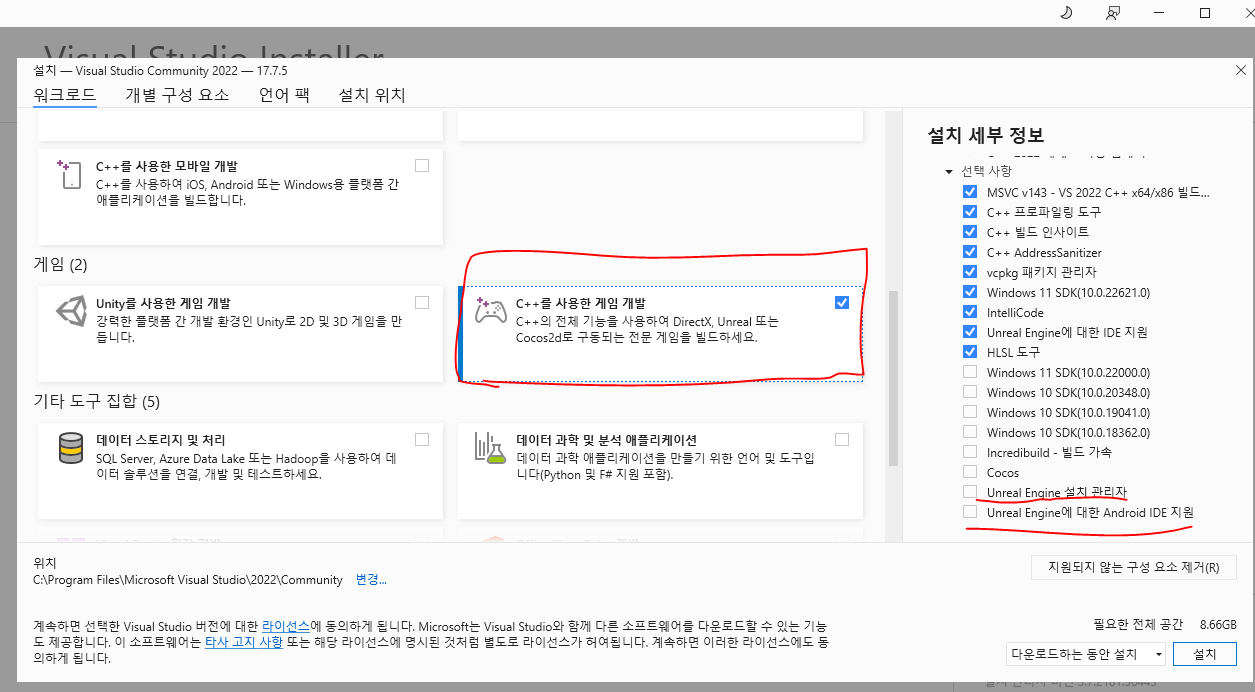Uncheck the C++를 사용한 게임 개발 workload
The image size is (1255, 692).
pyautogui.click(x=842, y=302)
